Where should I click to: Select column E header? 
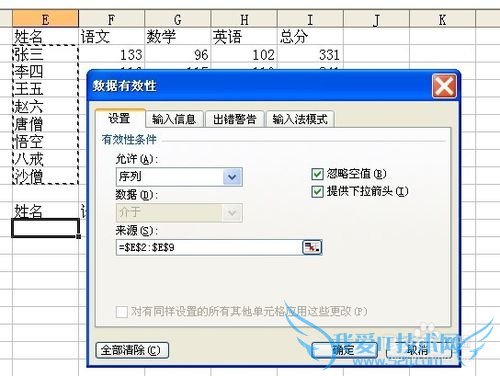click(45, 20)
